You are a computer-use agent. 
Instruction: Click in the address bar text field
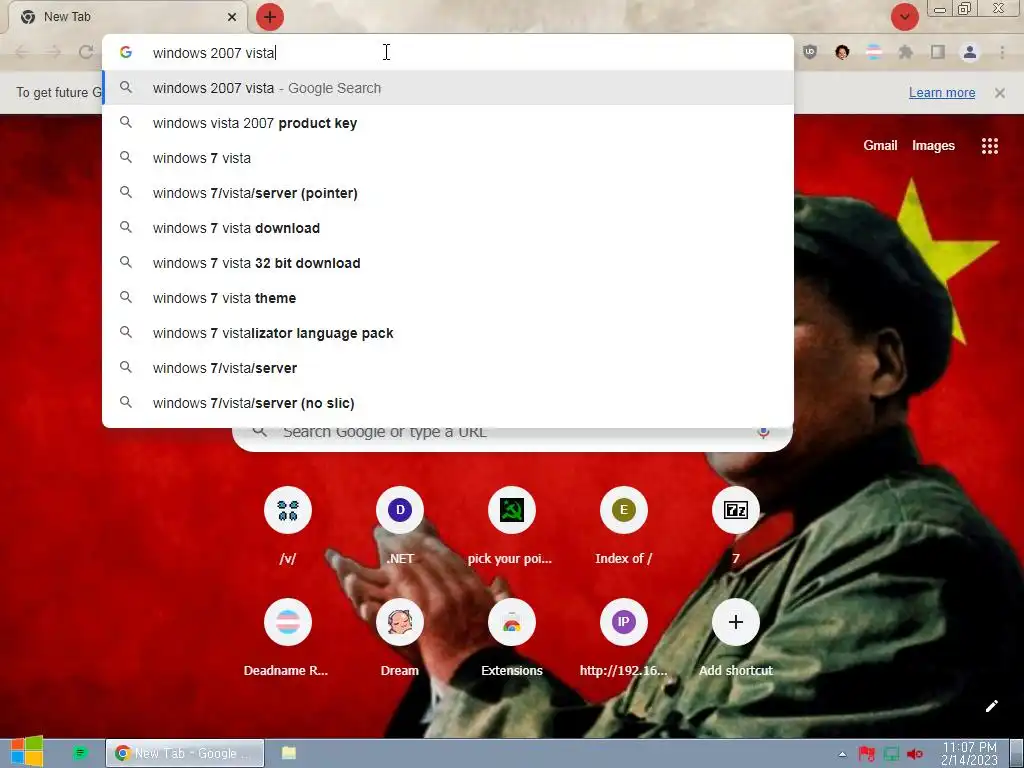point(447,52)
